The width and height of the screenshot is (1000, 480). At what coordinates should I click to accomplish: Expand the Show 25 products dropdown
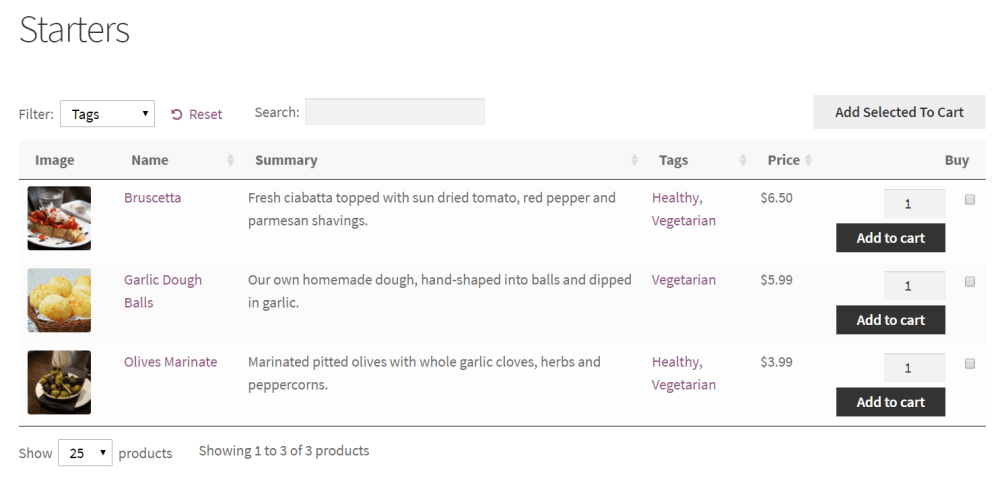pos(85,453)
